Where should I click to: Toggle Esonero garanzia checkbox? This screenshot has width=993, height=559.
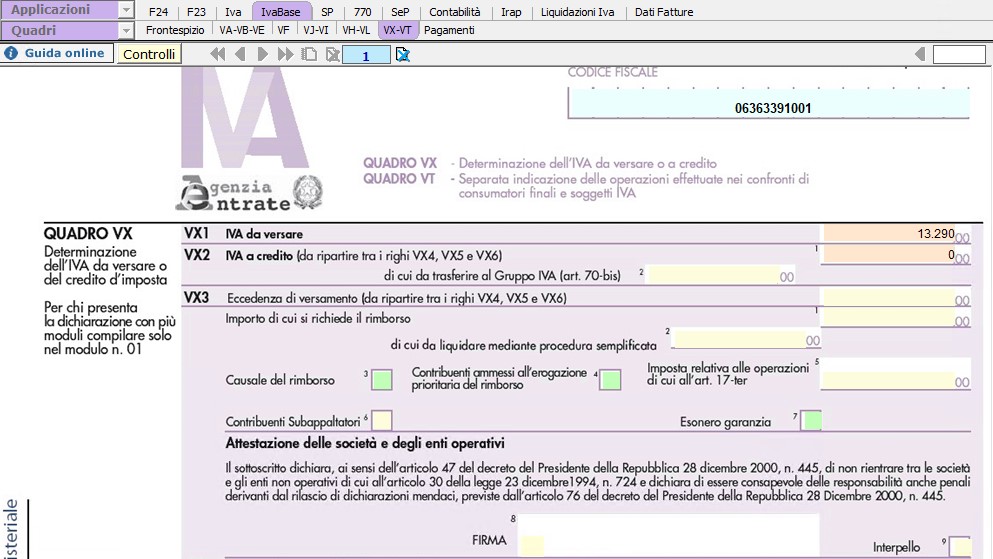click(811, 420)
